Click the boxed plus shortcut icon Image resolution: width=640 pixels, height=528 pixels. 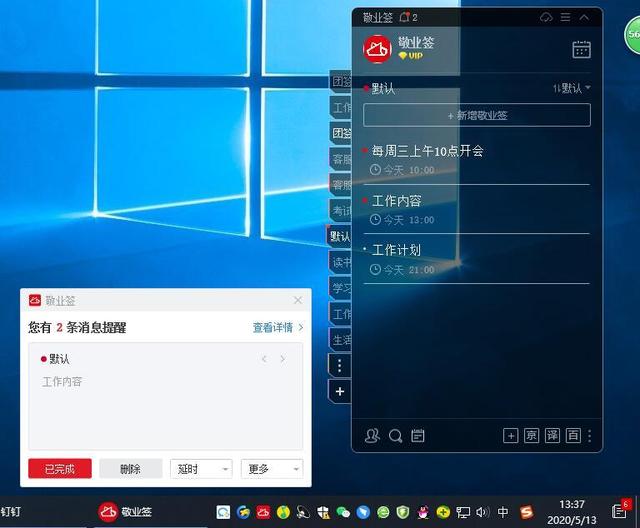coord(510,436)
